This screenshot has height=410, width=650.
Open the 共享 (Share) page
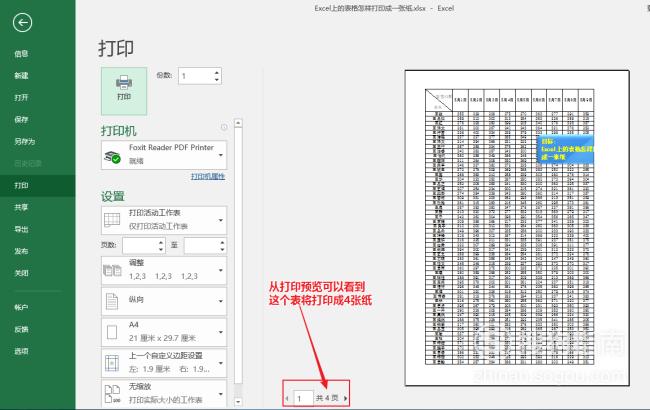coord(21,207)
